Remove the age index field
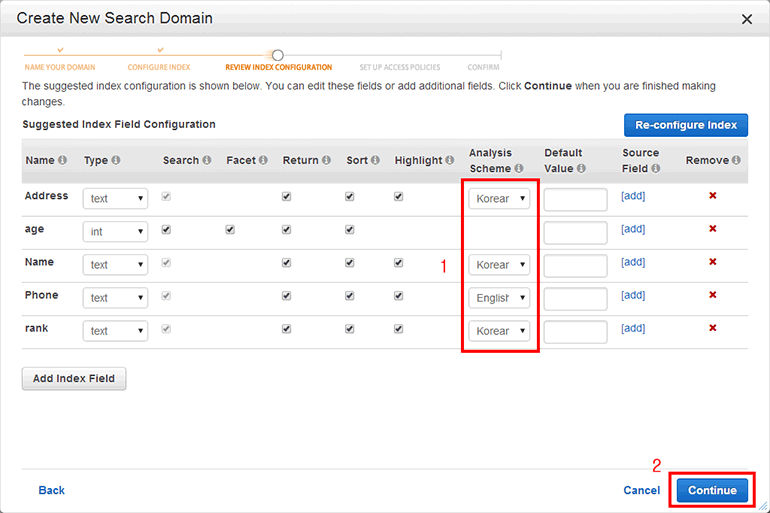Screen dimensions: 770x513 (x=712, y=229)
